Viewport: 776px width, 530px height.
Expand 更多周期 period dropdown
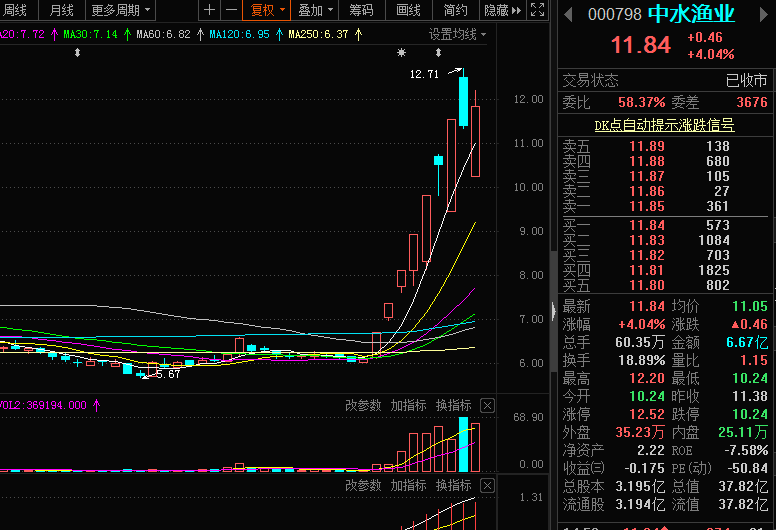(x=121, y=10)
